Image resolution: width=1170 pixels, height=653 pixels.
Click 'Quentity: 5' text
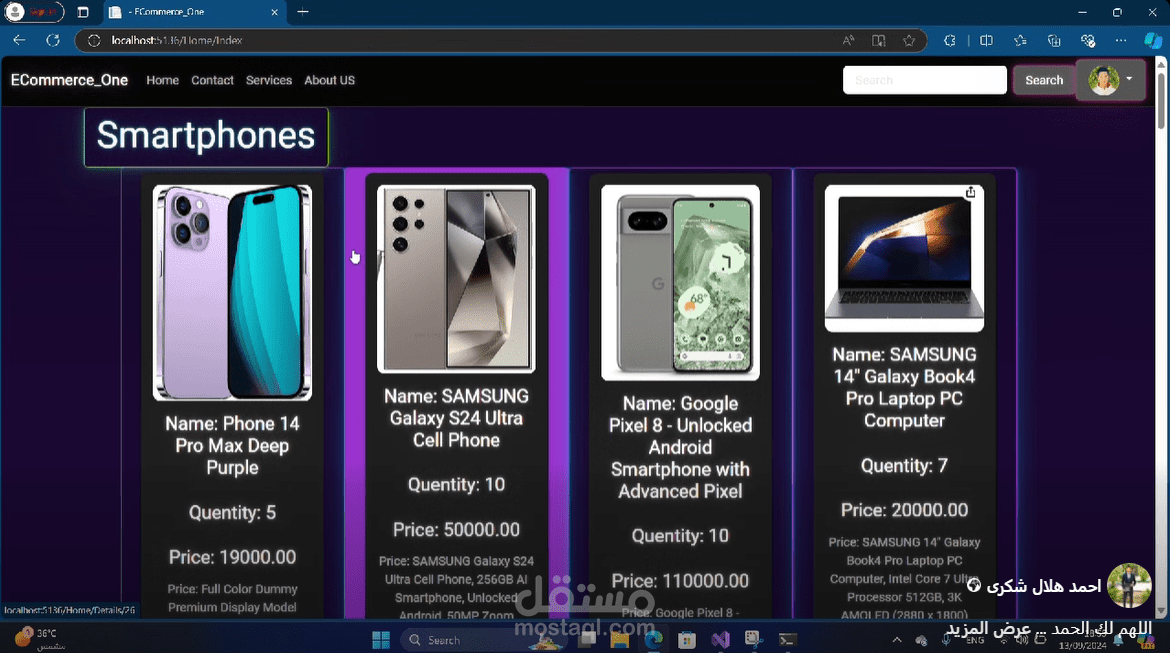(232, 513)
